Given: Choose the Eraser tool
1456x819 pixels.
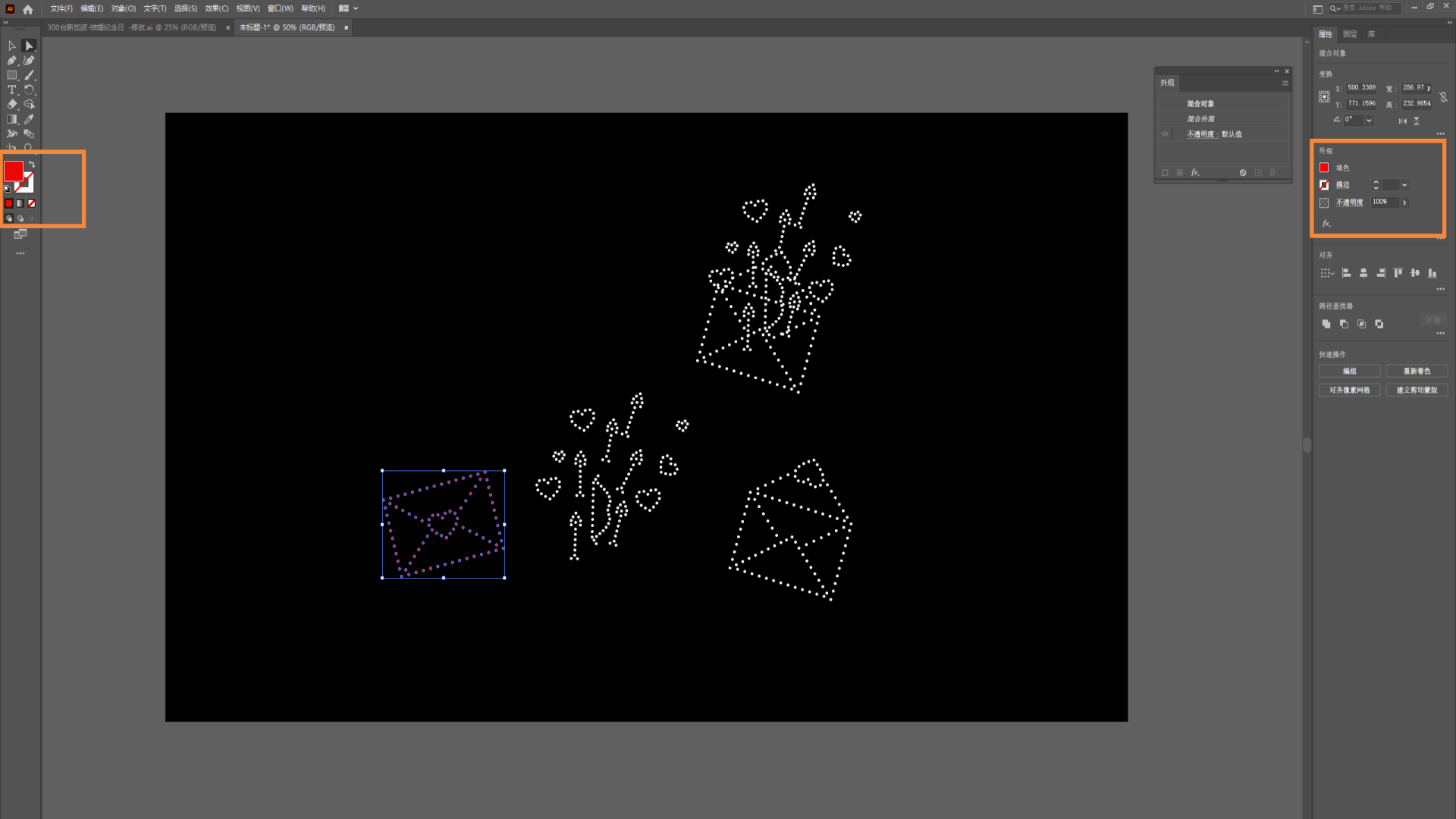Looking at the screenshot, I should (12, 105).
